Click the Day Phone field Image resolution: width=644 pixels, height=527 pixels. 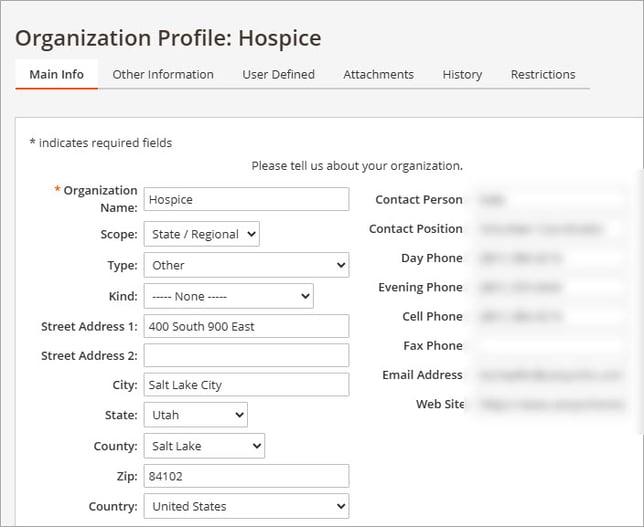[x=550, y=258]
